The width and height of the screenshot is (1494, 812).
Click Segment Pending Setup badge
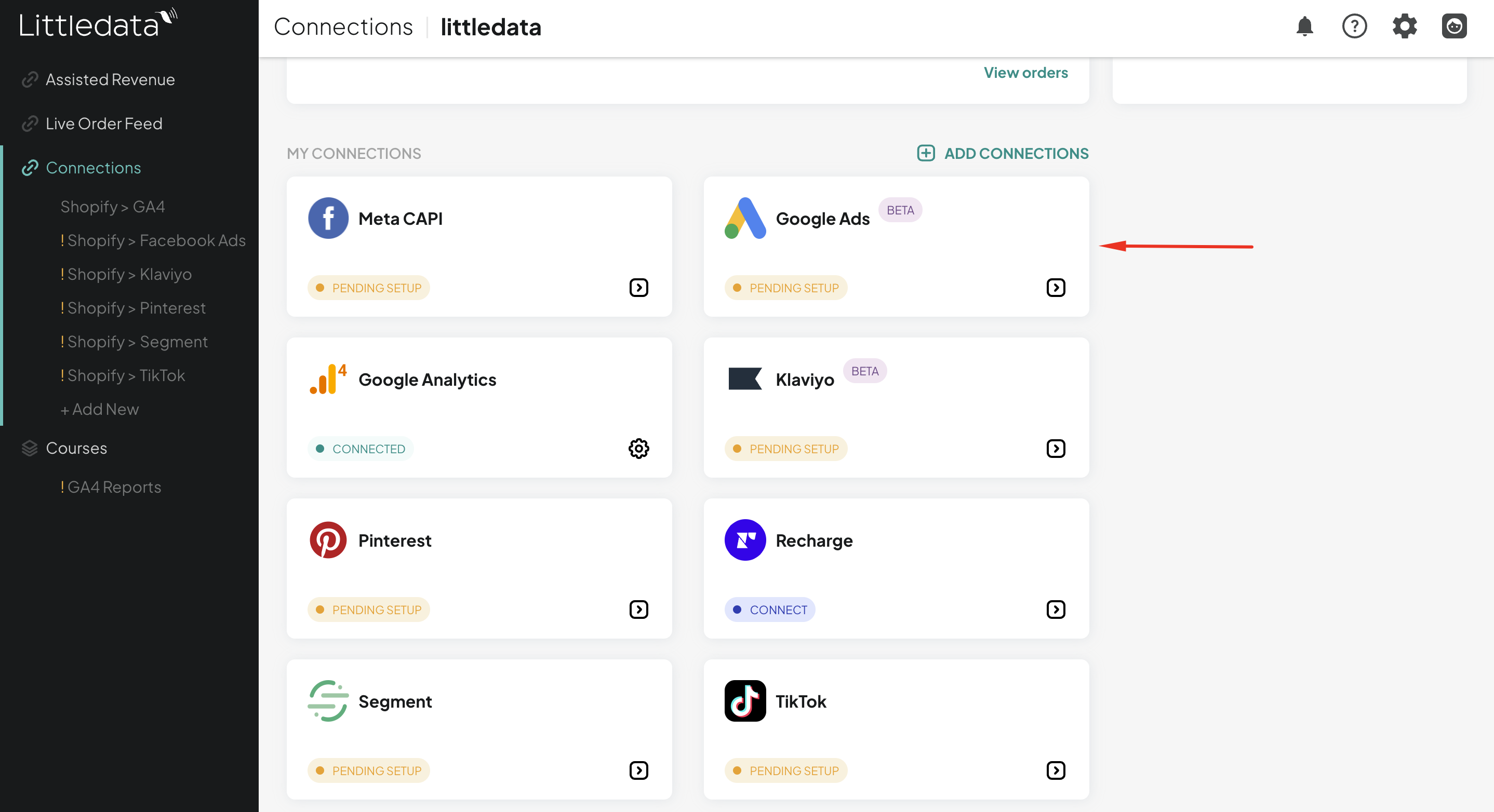pos(368,771)
